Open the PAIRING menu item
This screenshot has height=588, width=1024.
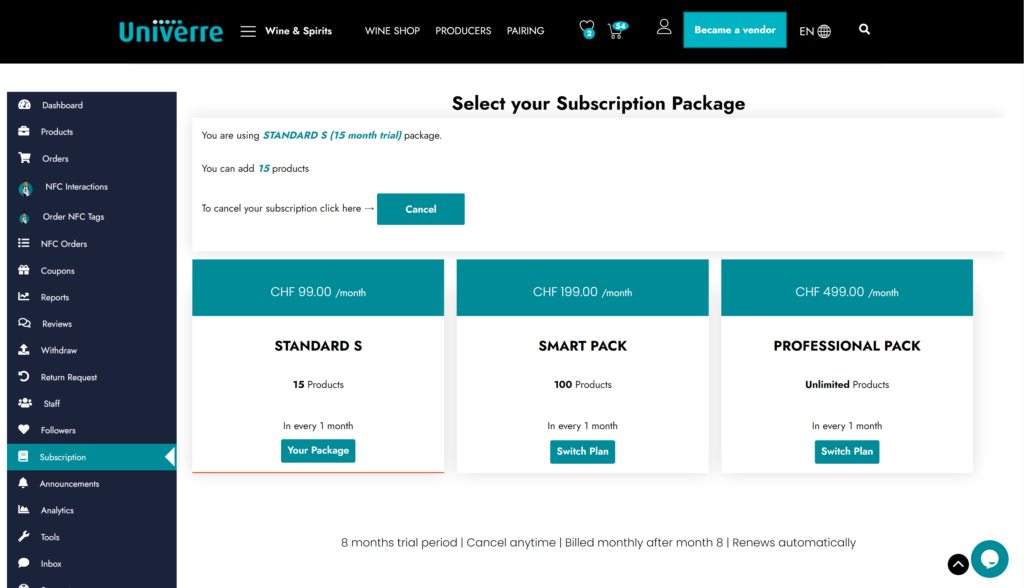525,31
